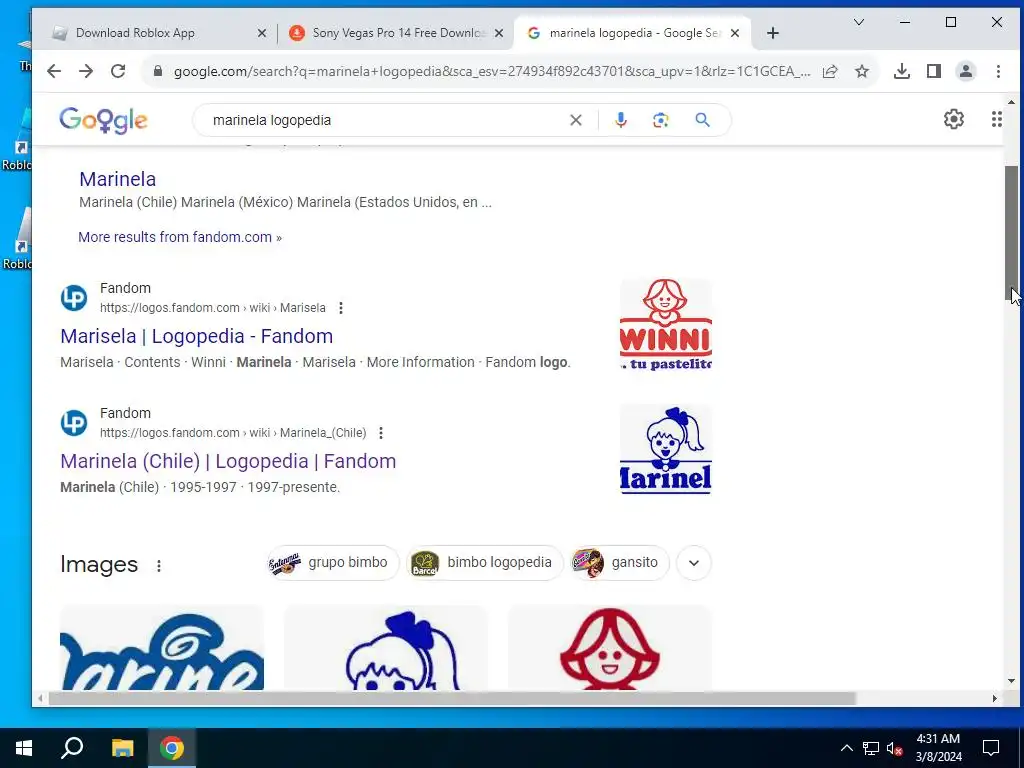The width and height of the screenshot is (1024, 768).
Task: Click the scroll right arrow
Action: [995, 699]
